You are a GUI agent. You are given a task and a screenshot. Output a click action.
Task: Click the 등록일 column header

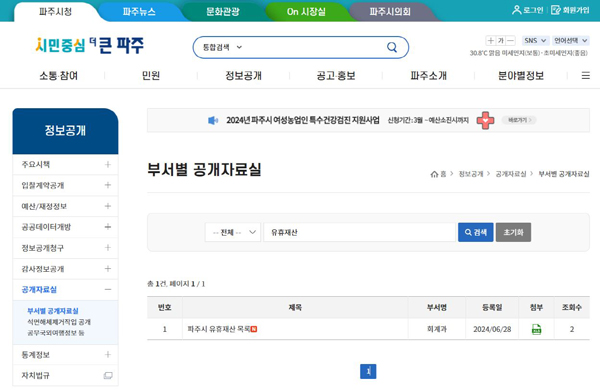[492, 307]
